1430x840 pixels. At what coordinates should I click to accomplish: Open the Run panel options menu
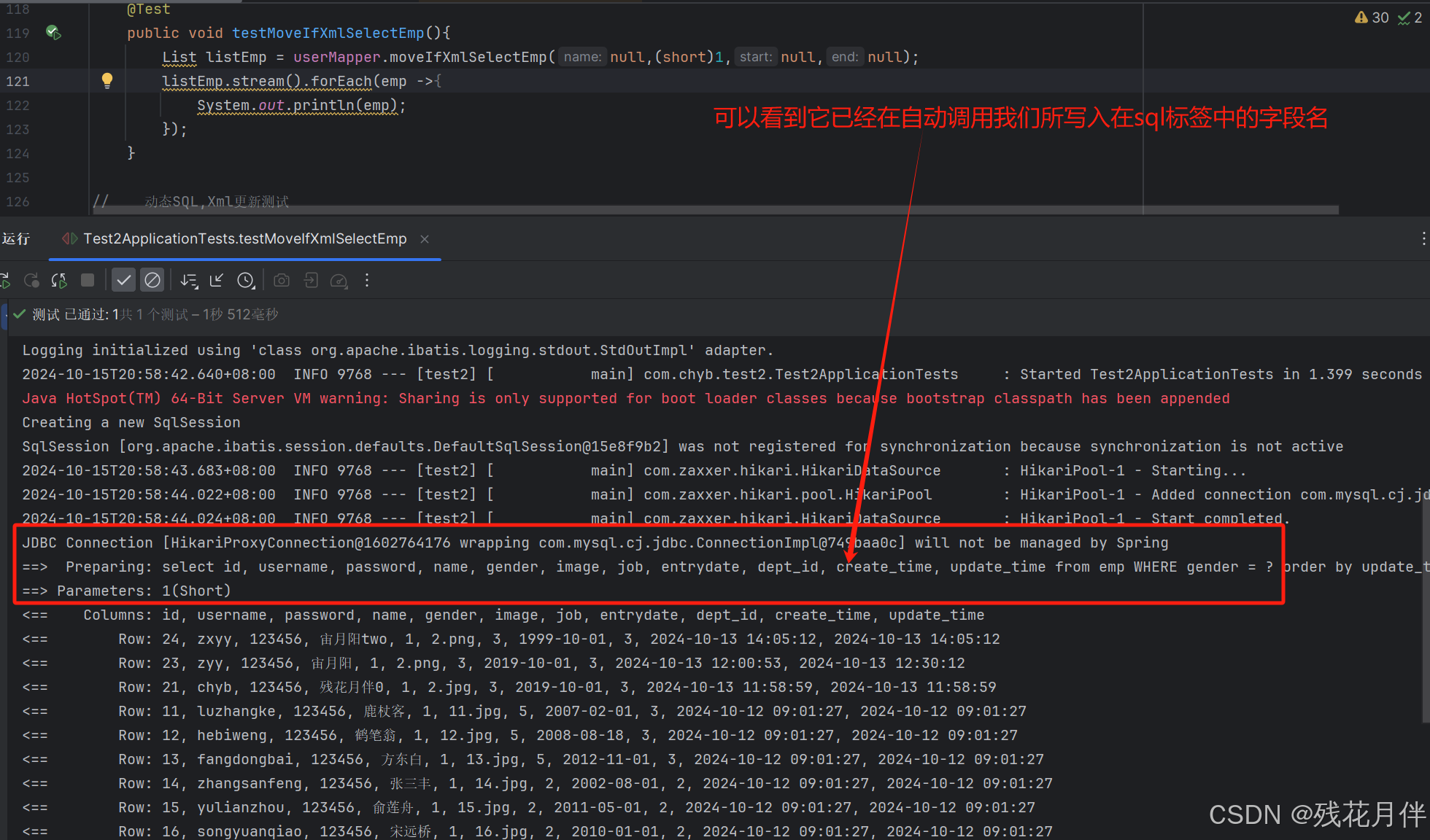pyautogui.click(x=1423, y=238)
